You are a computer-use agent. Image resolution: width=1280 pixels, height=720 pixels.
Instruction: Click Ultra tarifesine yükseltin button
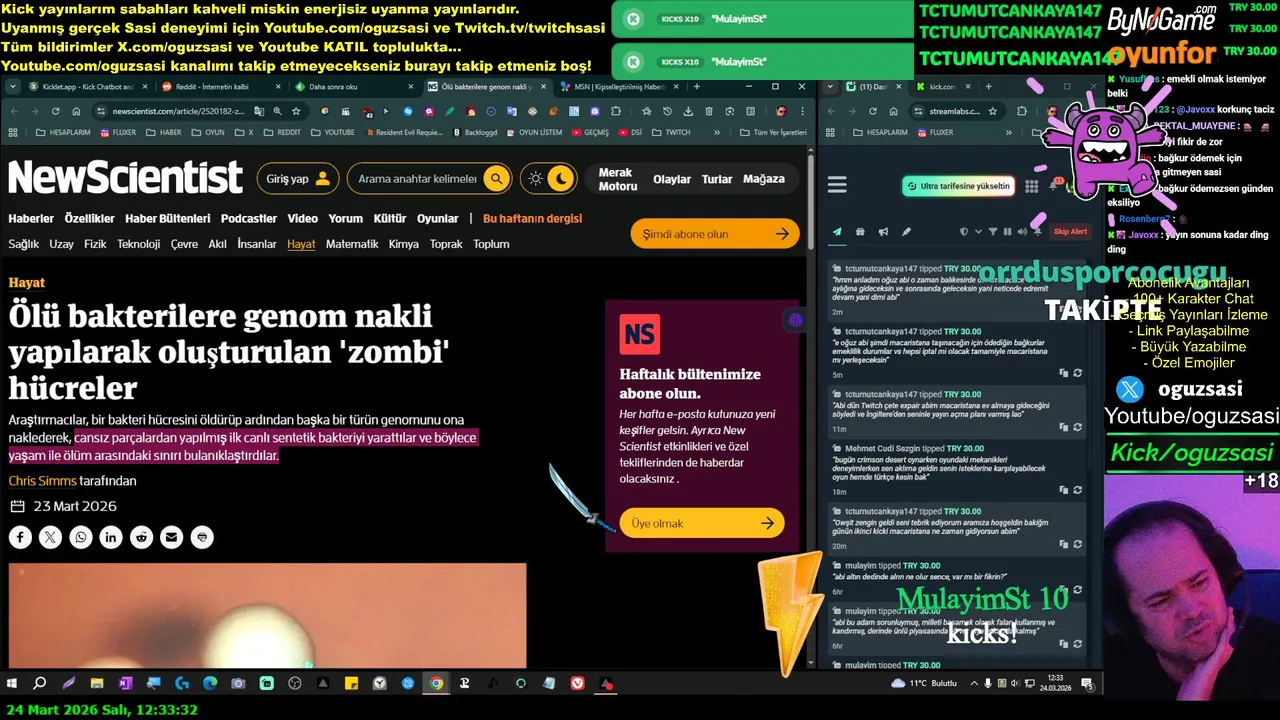coord(958,186)
